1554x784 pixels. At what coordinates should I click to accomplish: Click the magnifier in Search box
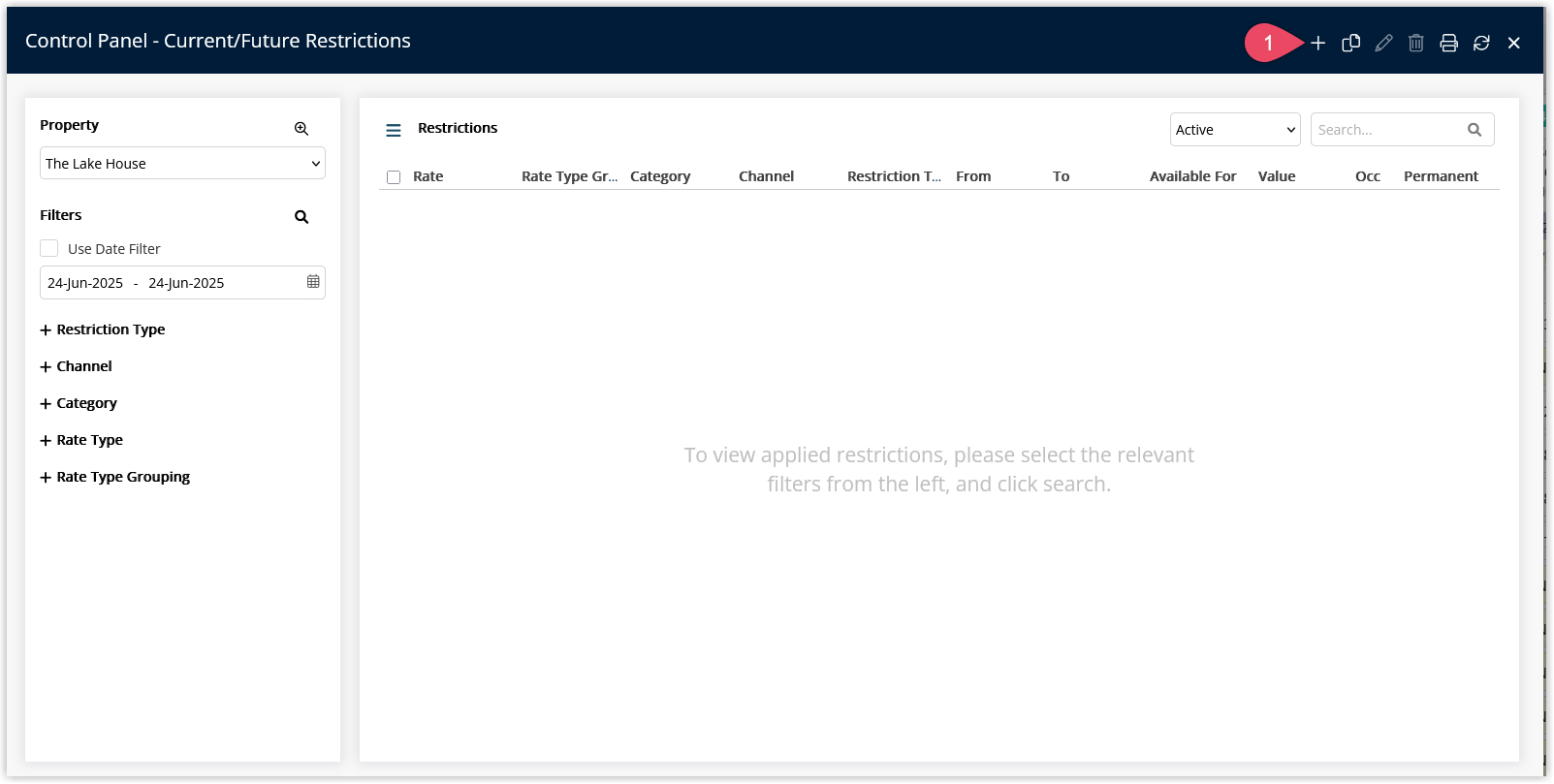(x=1475, y=130)
